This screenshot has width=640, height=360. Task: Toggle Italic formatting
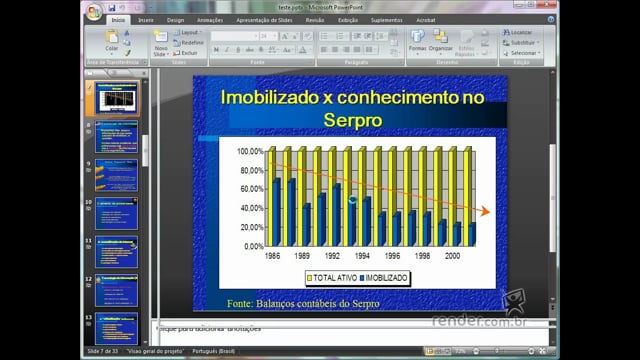tap(227, 50)
